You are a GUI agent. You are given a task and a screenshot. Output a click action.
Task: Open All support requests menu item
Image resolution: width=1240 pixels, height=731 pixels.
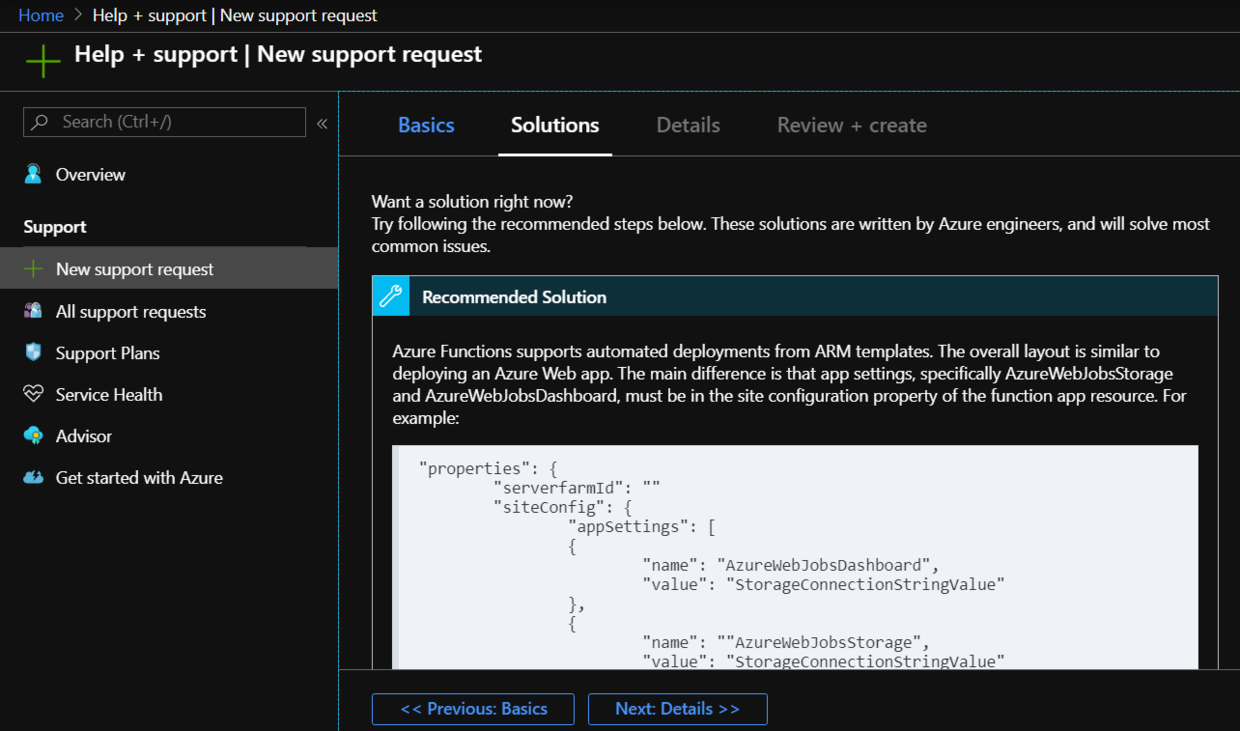point(131,312)
